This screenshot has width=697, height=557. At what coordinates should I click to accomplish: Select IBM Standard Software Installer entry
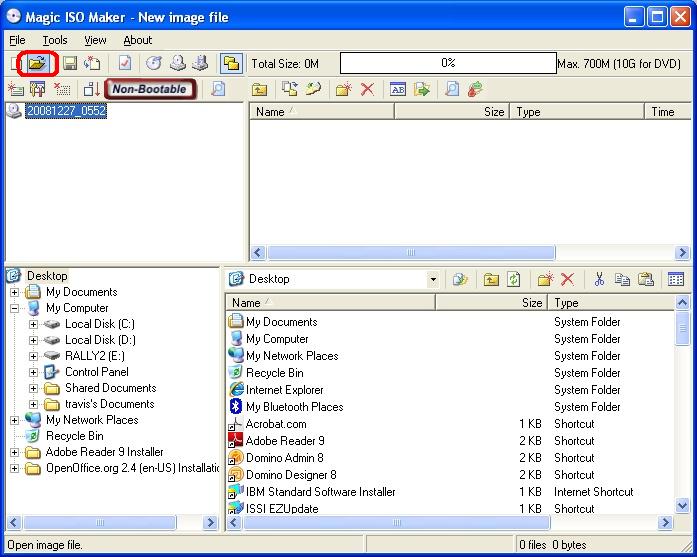[x=320, y=492]
